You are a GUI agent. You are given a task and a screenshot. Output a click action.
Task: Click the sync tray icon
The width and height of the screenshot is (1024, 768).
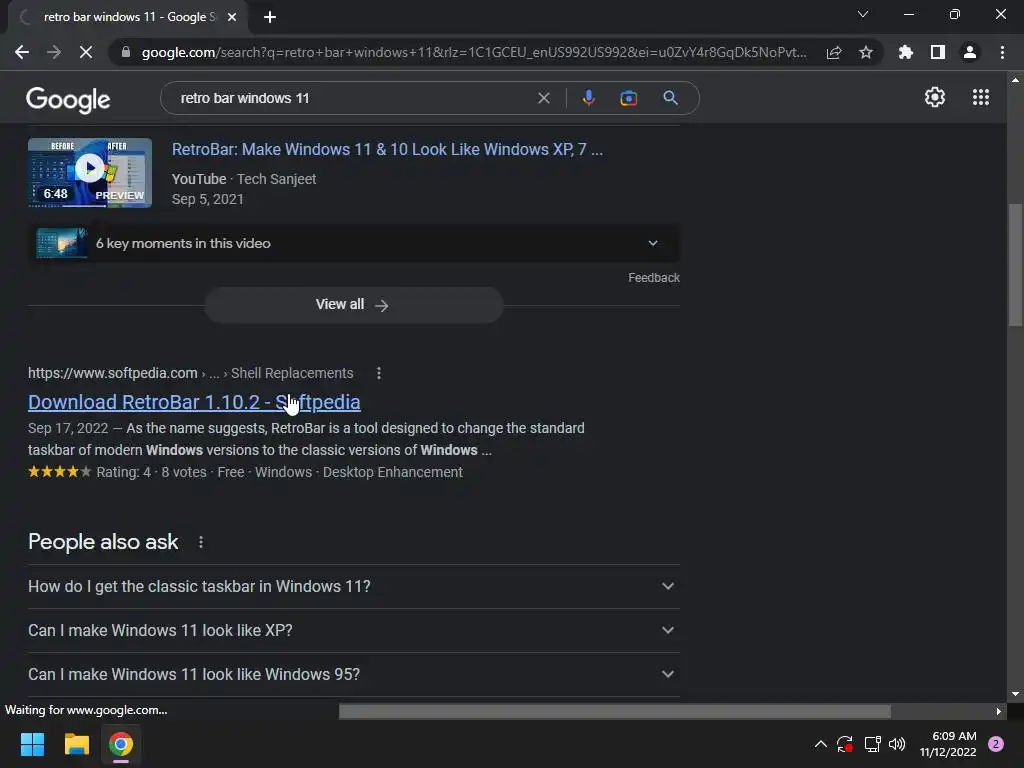pos(844,744)
